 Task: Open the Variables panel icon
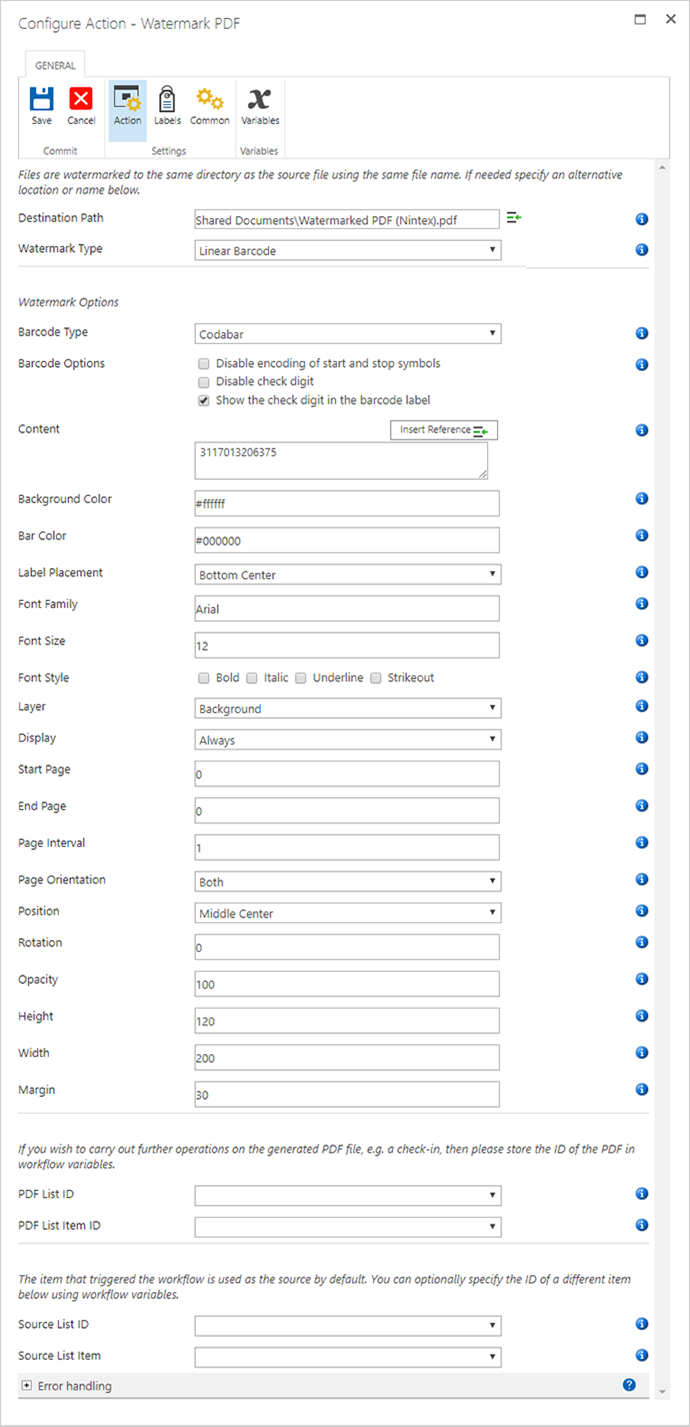point(259,103)
